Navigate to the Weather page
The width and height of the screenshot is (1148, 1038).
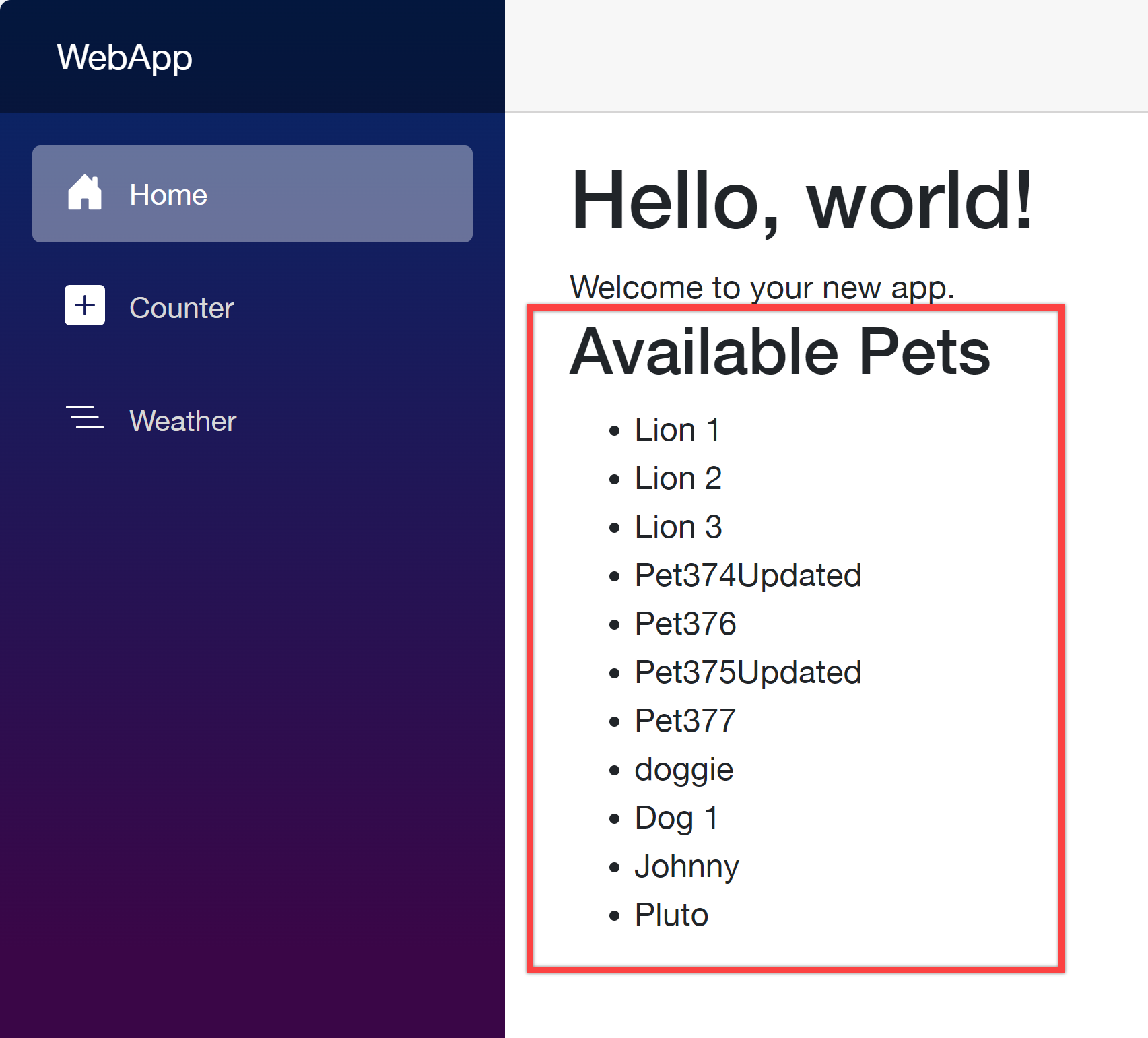(182, 421)
